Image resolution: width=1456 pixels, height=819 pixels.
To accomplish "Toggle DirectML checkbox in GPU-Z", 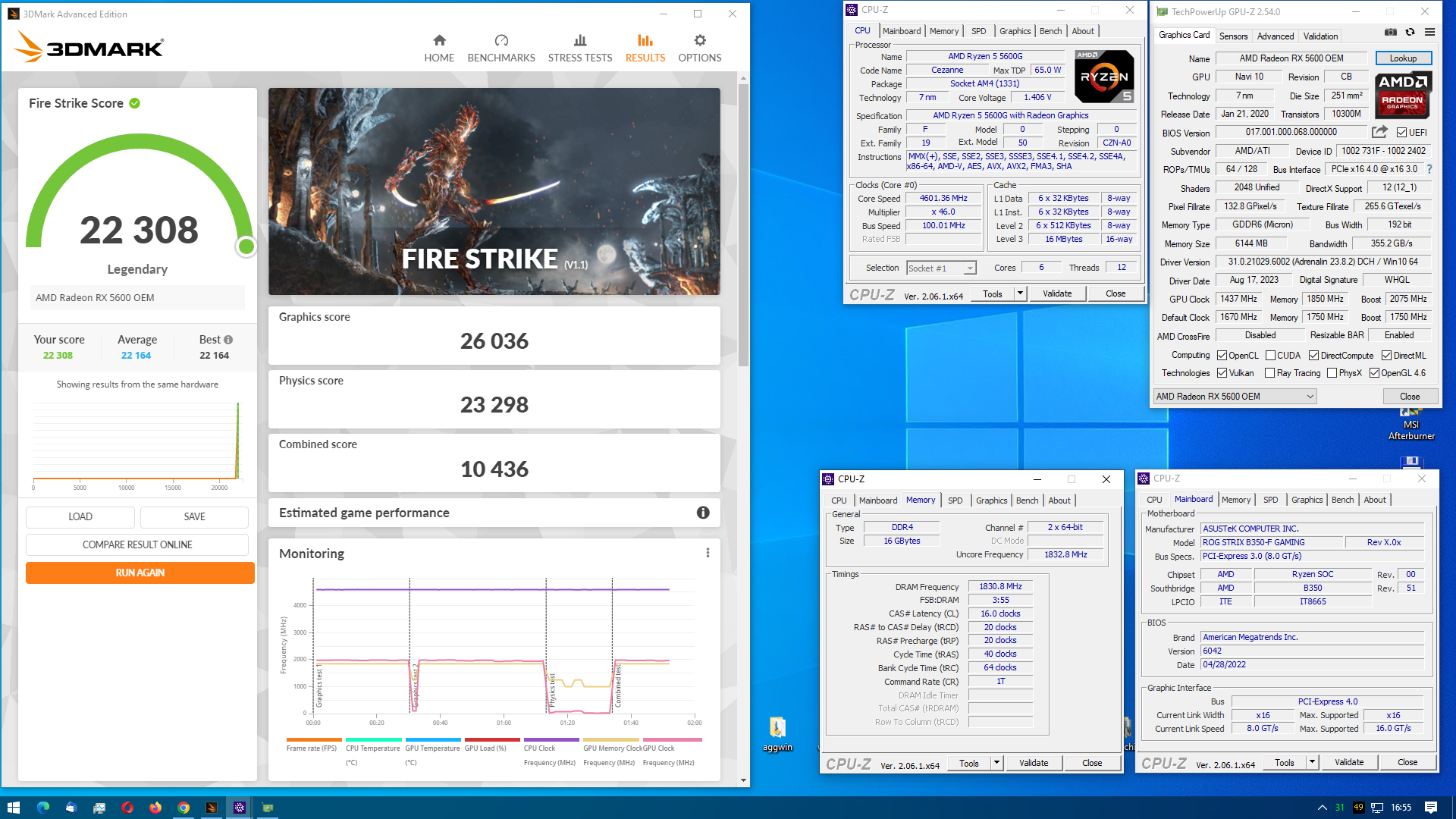I will [x=1386, y=356].
